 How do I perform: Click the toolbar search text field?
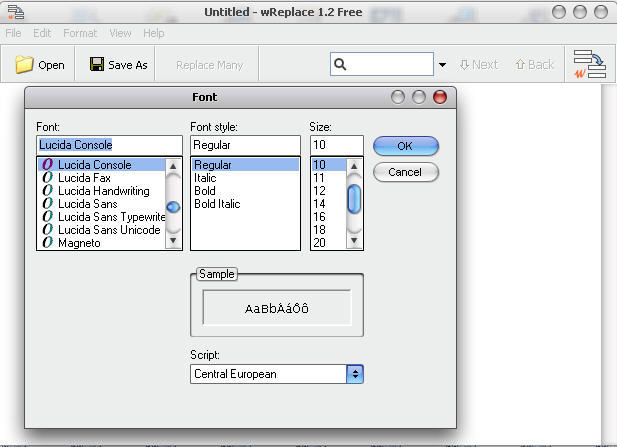[x=382, y=64]
